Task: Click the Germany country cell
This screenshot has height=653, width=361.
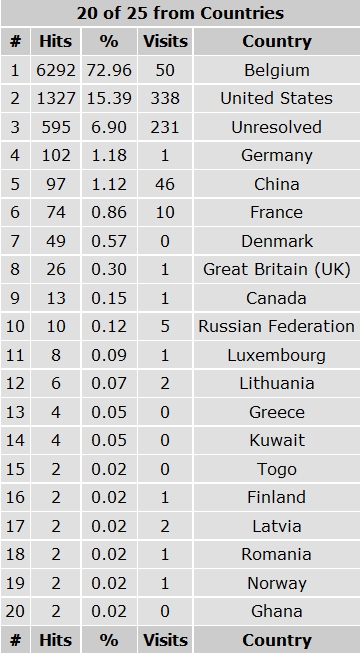Action: click(276, 155)
